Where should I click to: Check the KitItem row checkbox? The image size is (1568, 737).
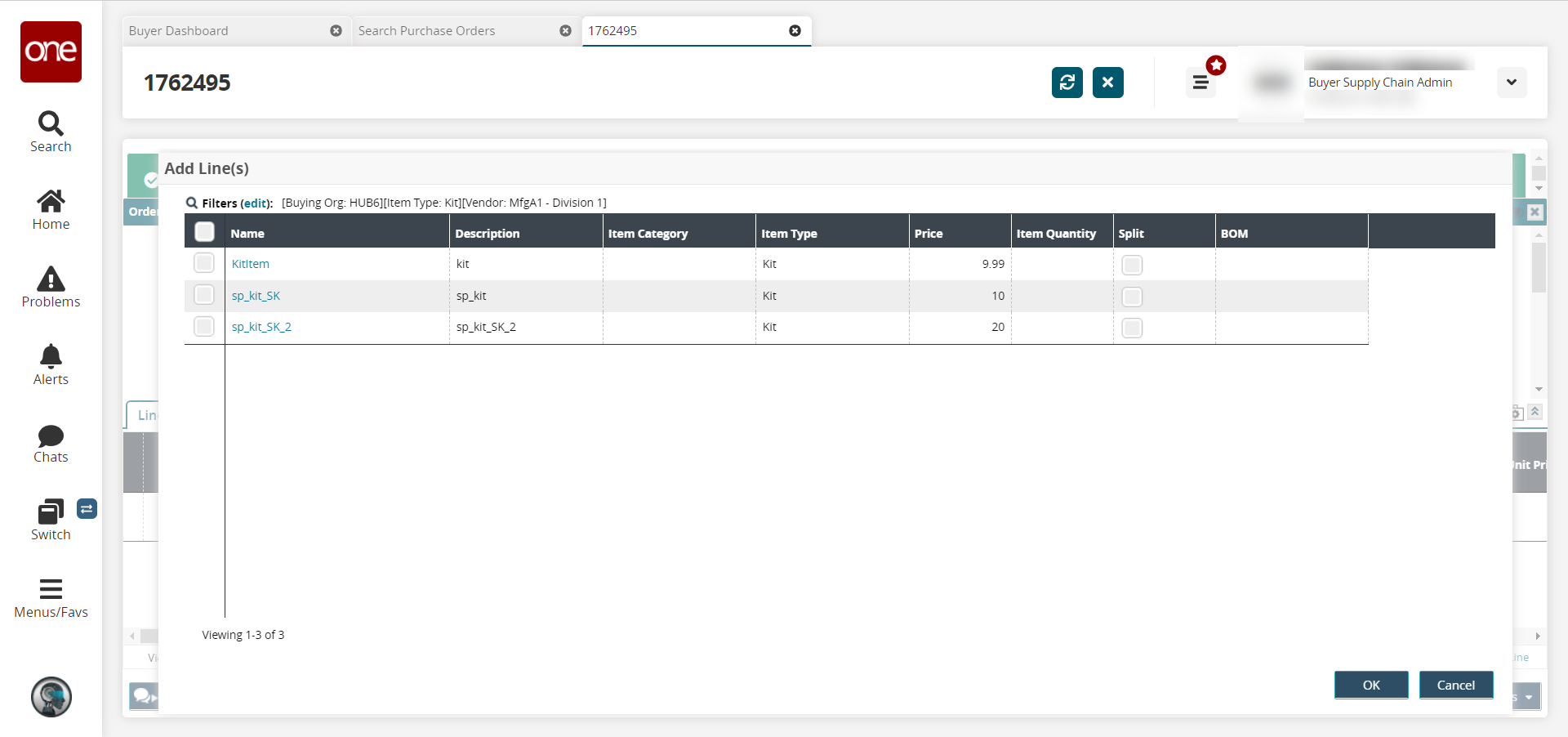click(x=204, y=263)
